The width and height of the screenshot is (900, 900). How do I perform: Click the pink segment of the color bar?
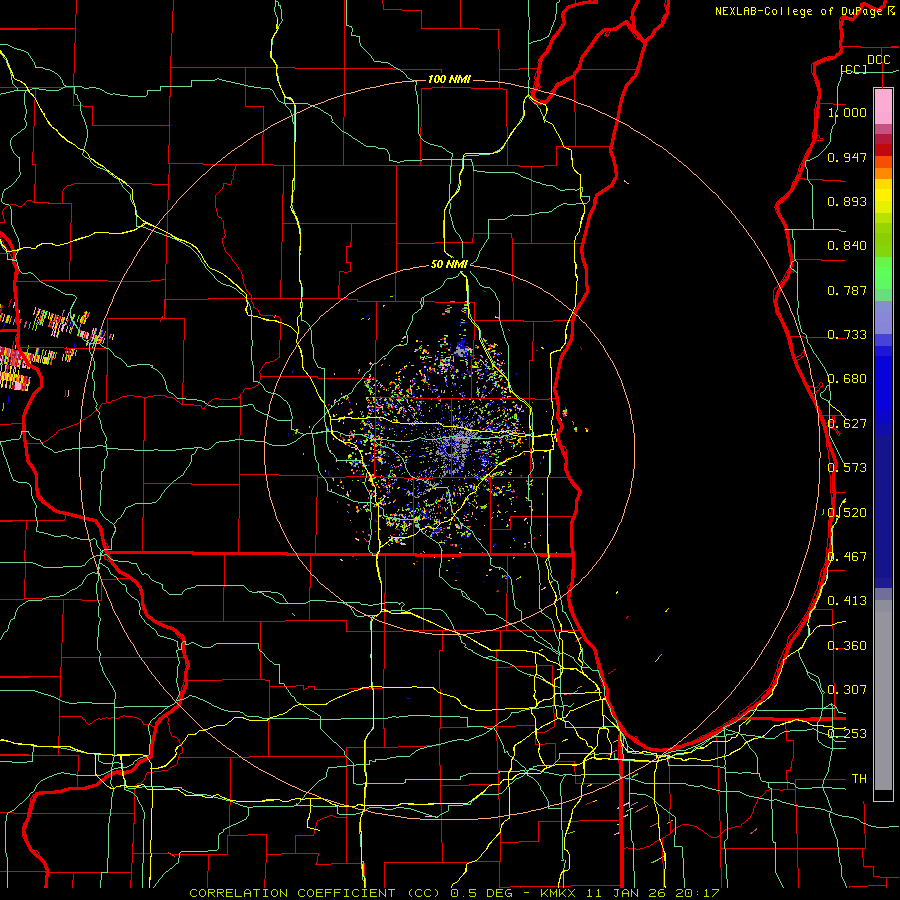pos(883,107)
